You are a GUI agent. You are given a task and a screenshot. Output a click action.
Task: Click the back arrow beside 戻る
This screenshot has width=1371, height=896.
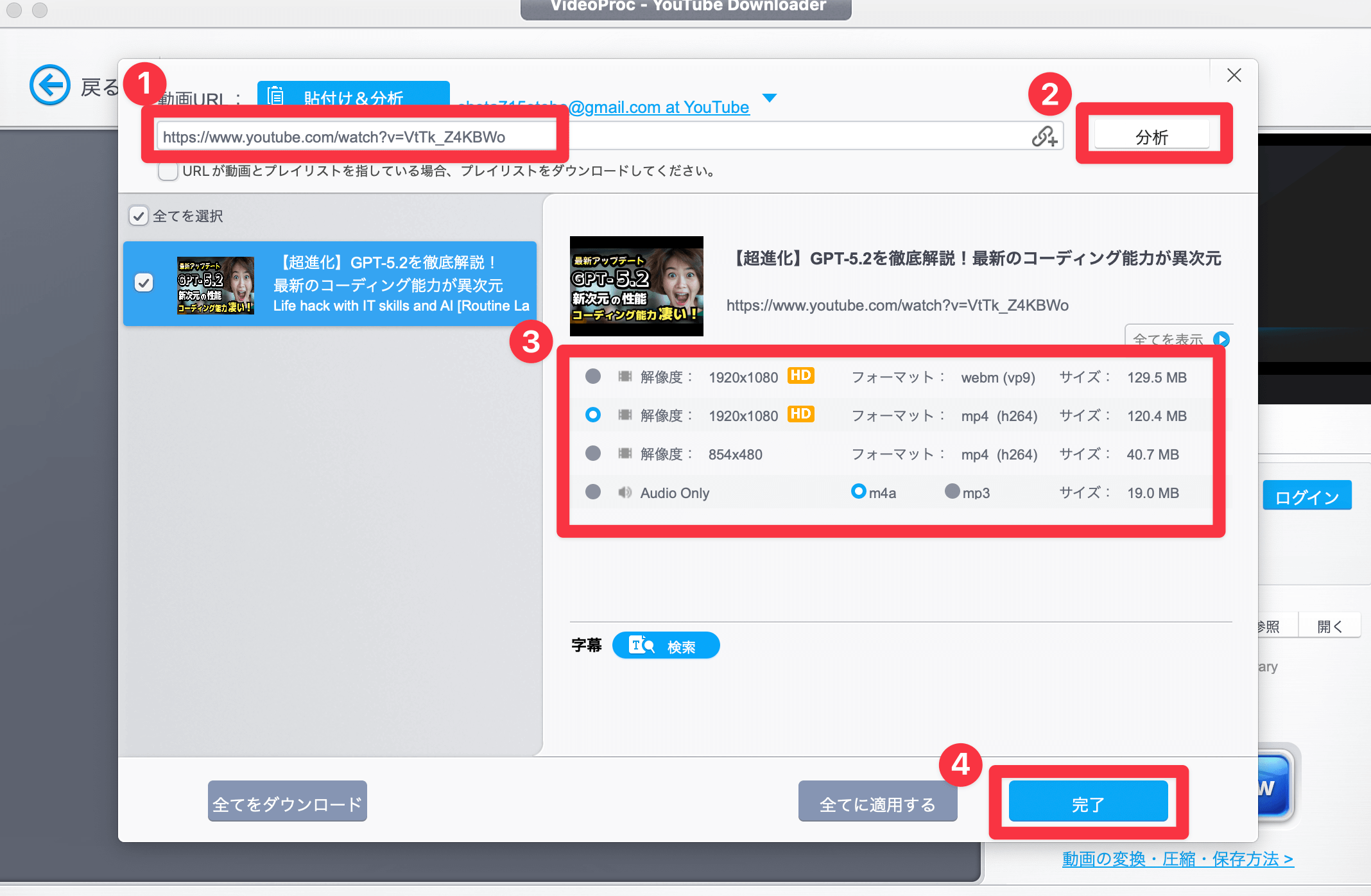49,84
